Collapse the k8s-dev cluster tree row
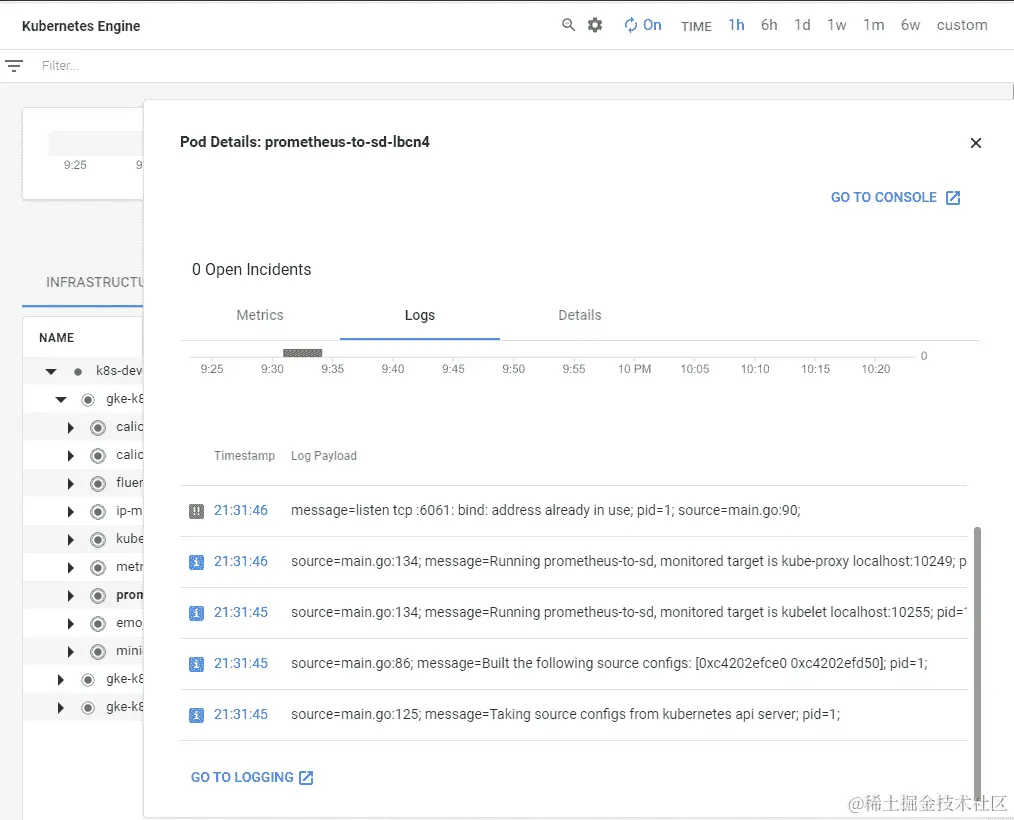 point(51,371)
